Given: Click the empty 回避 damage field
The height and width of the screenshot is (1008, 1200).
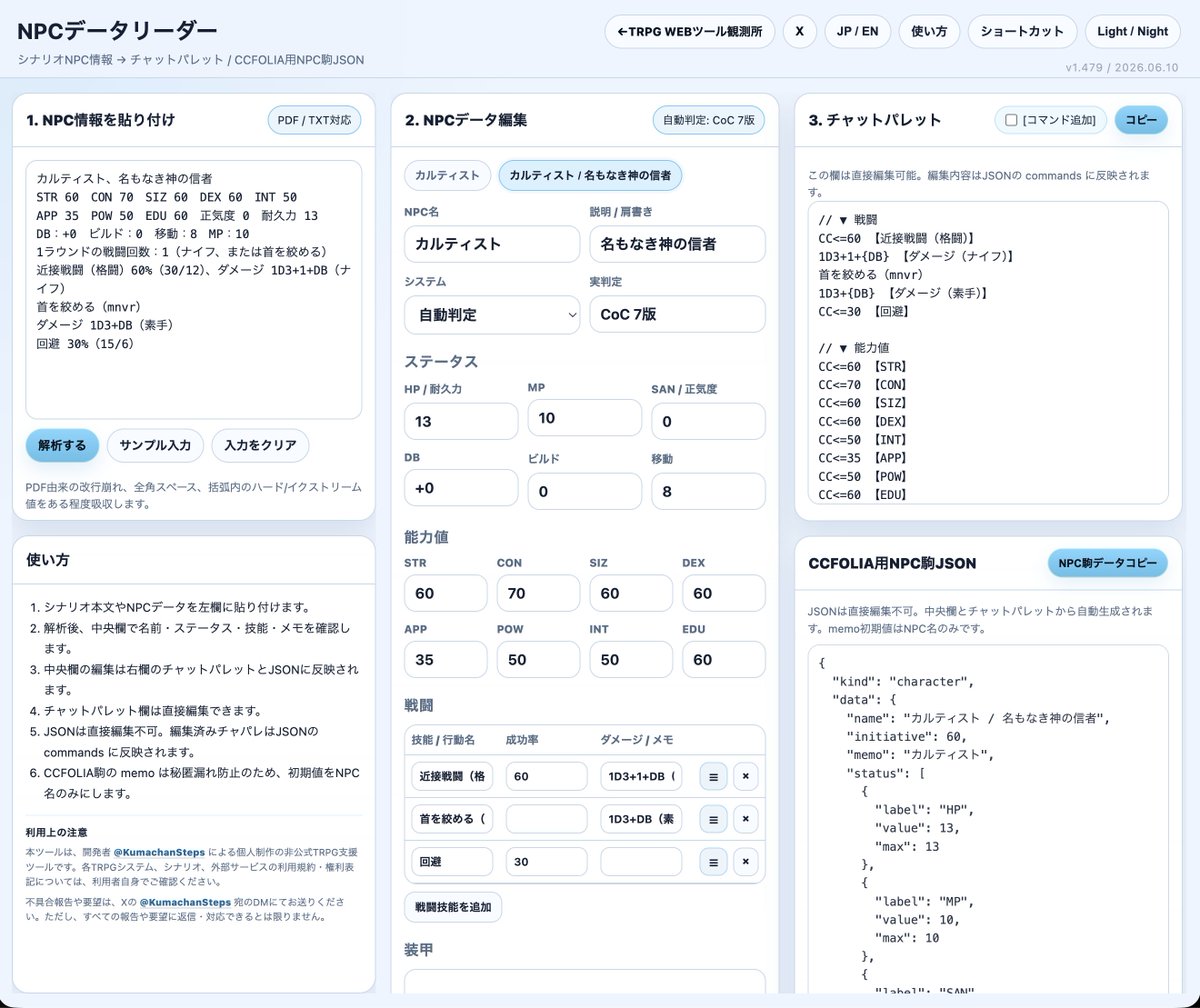Looking at the screenshot, I should click(641, 861).
